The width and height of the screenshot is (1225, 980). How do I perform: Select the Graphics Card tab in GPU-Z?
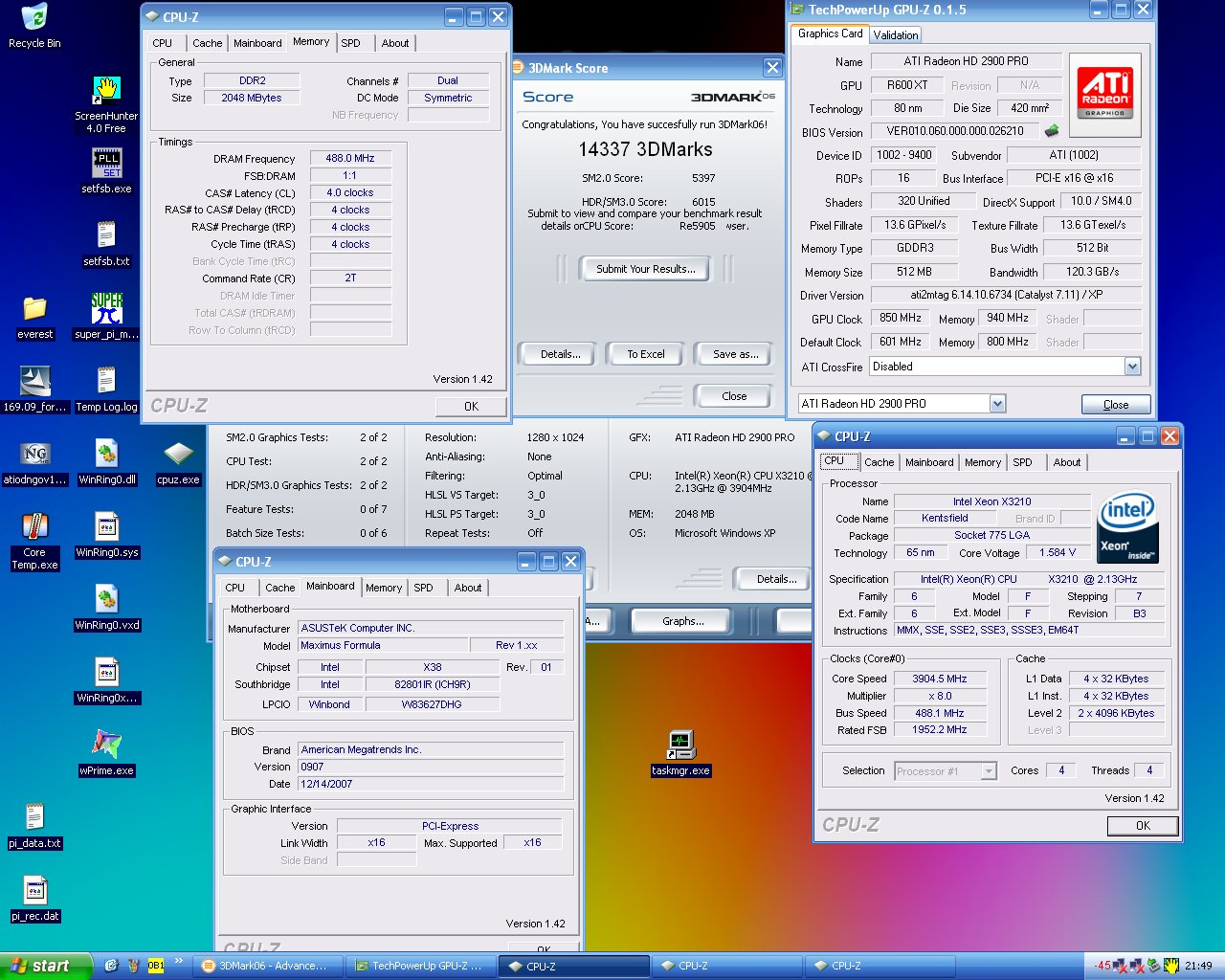pyautogui.click(x=830, y=33)
